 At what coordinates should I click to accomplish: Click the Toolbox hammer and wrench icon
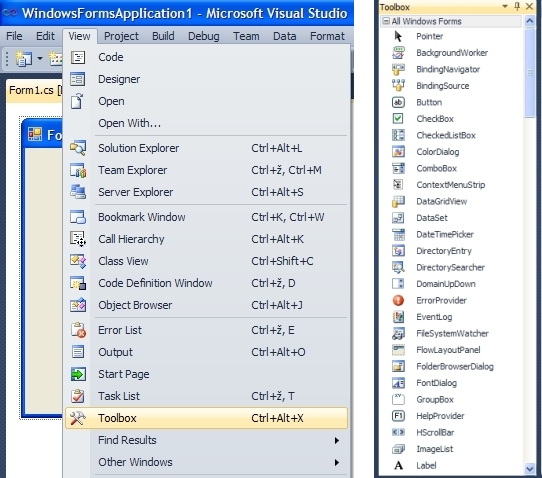click(78, 418)
